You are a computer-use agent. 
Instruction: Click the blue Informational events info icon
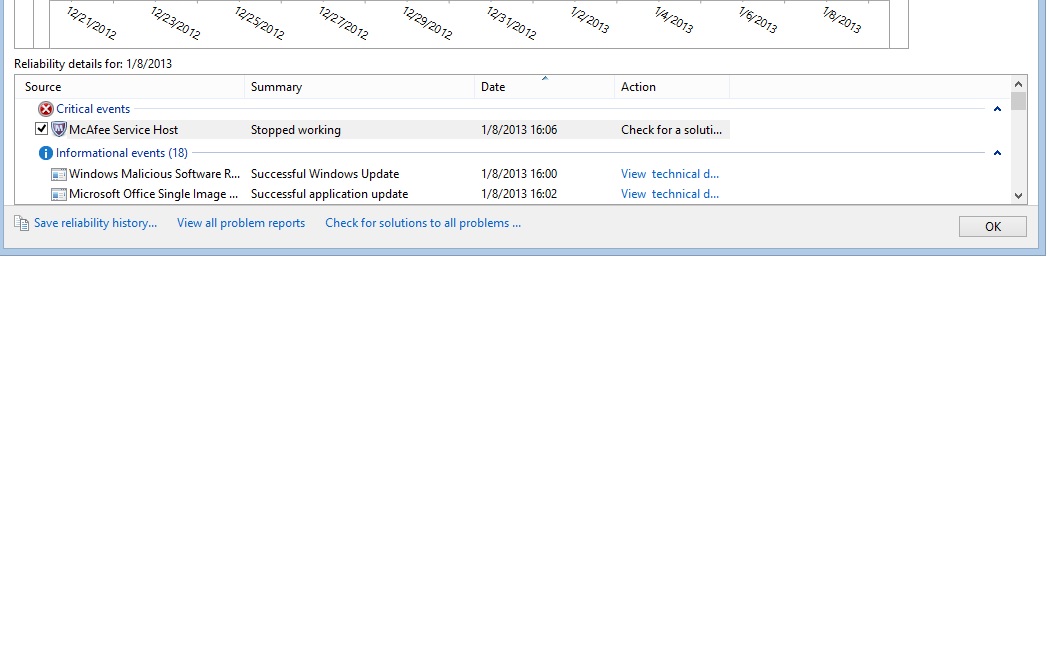[x=45, y=153]
